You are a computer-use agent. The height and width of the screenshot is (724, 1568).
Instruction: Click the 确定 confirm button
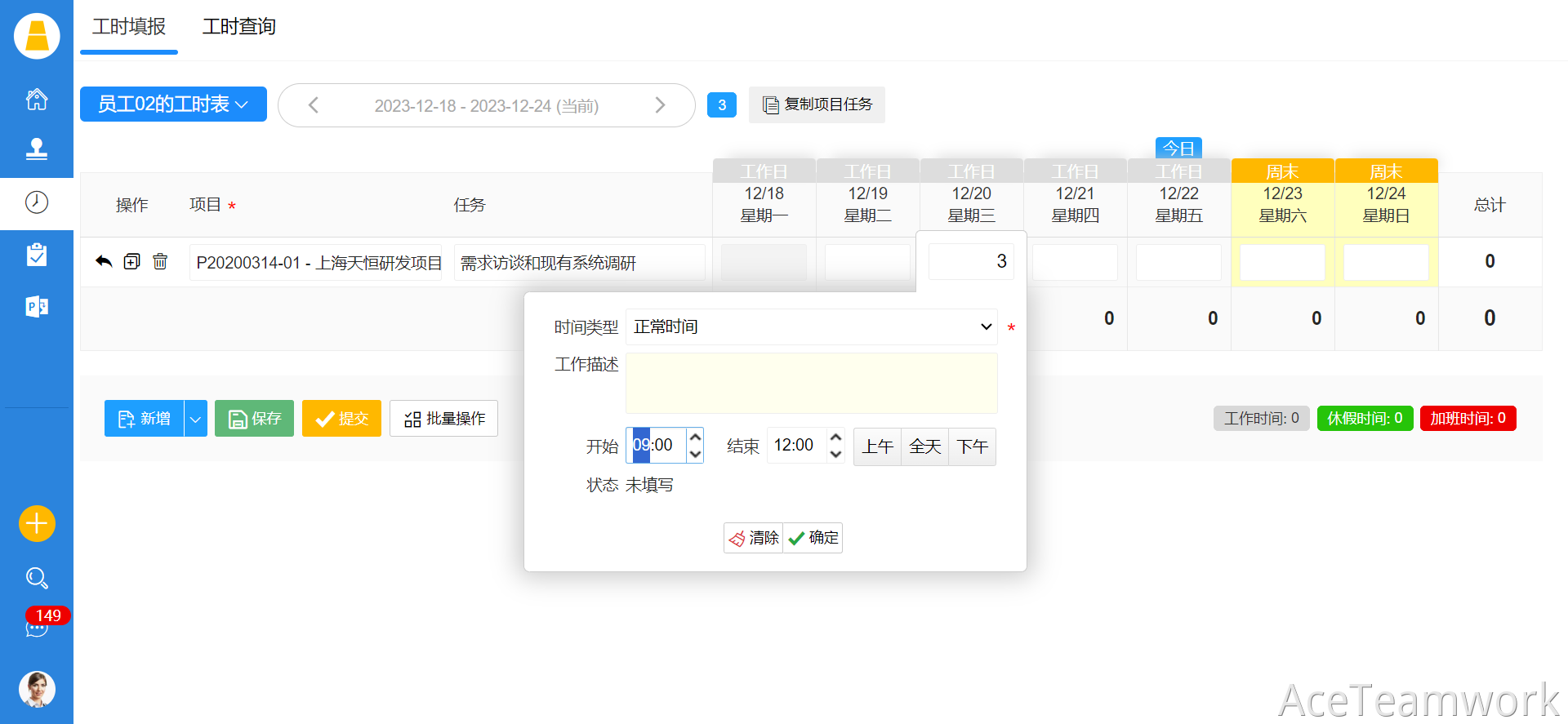[813, 538]
